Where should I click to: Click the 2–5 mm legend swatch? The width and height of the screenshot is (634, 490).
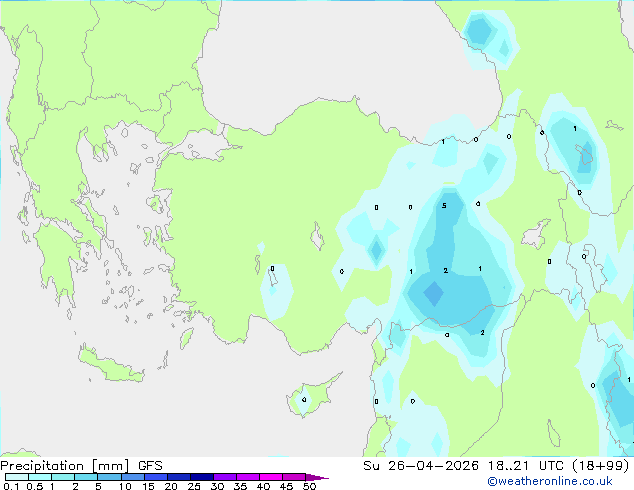[86, 477]
